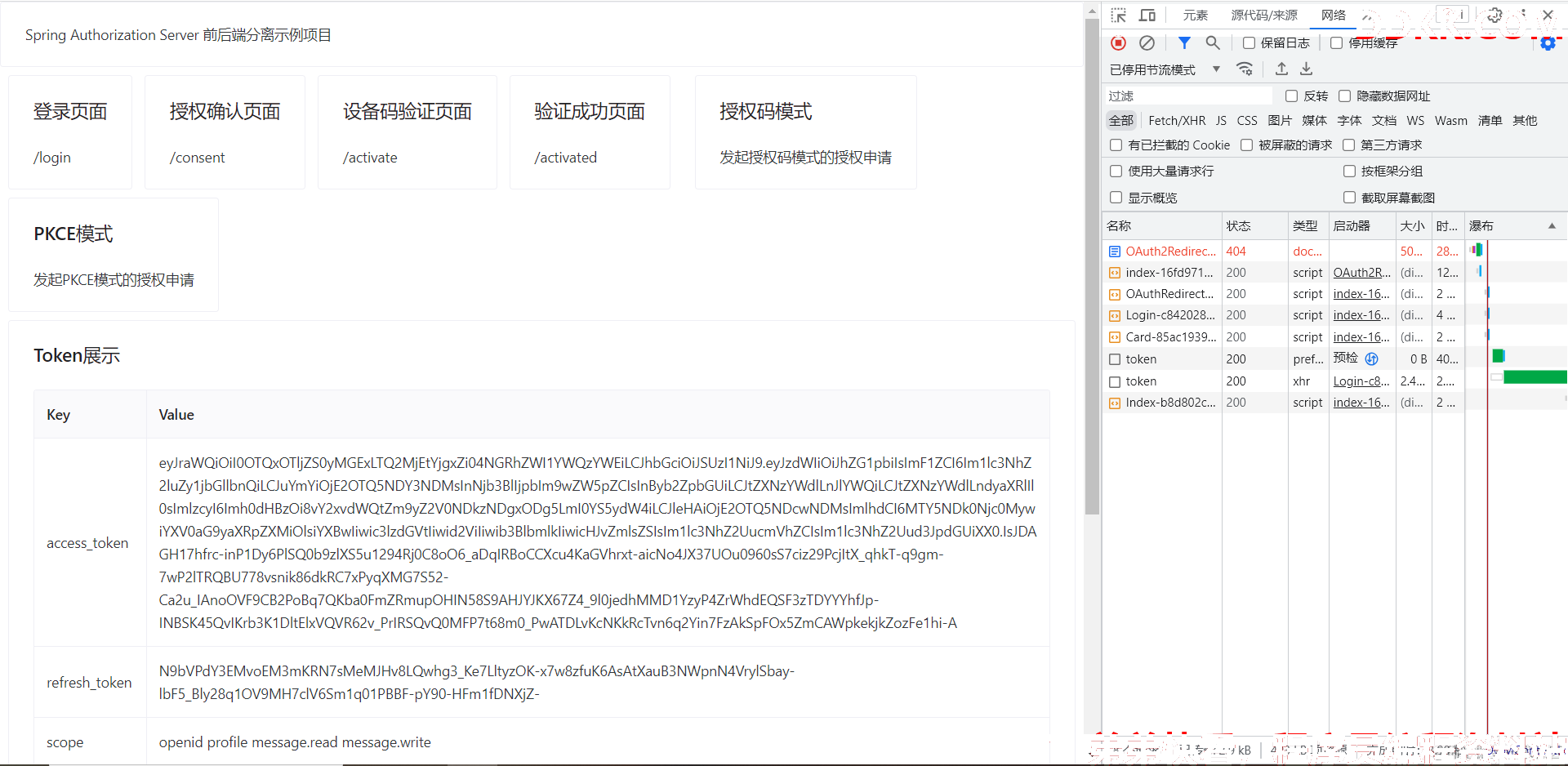1568x766 pixels.
Task: Click the green waterfall bar of xhr token
Action: (1535, 377)
